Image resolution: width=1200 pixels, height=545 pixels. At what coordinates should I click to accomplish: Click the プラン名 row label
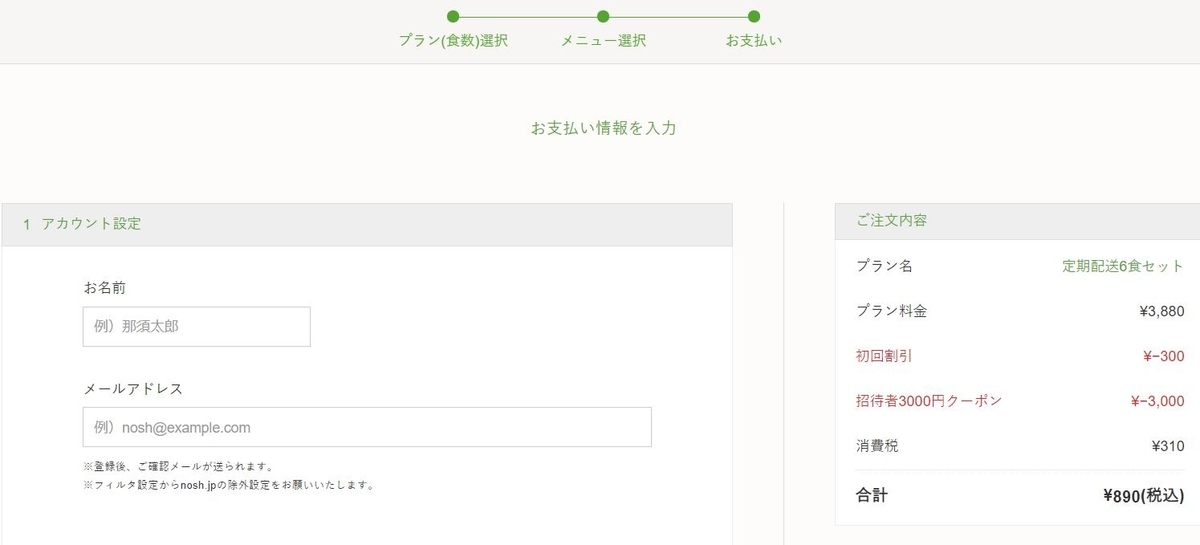click(884, 266)
